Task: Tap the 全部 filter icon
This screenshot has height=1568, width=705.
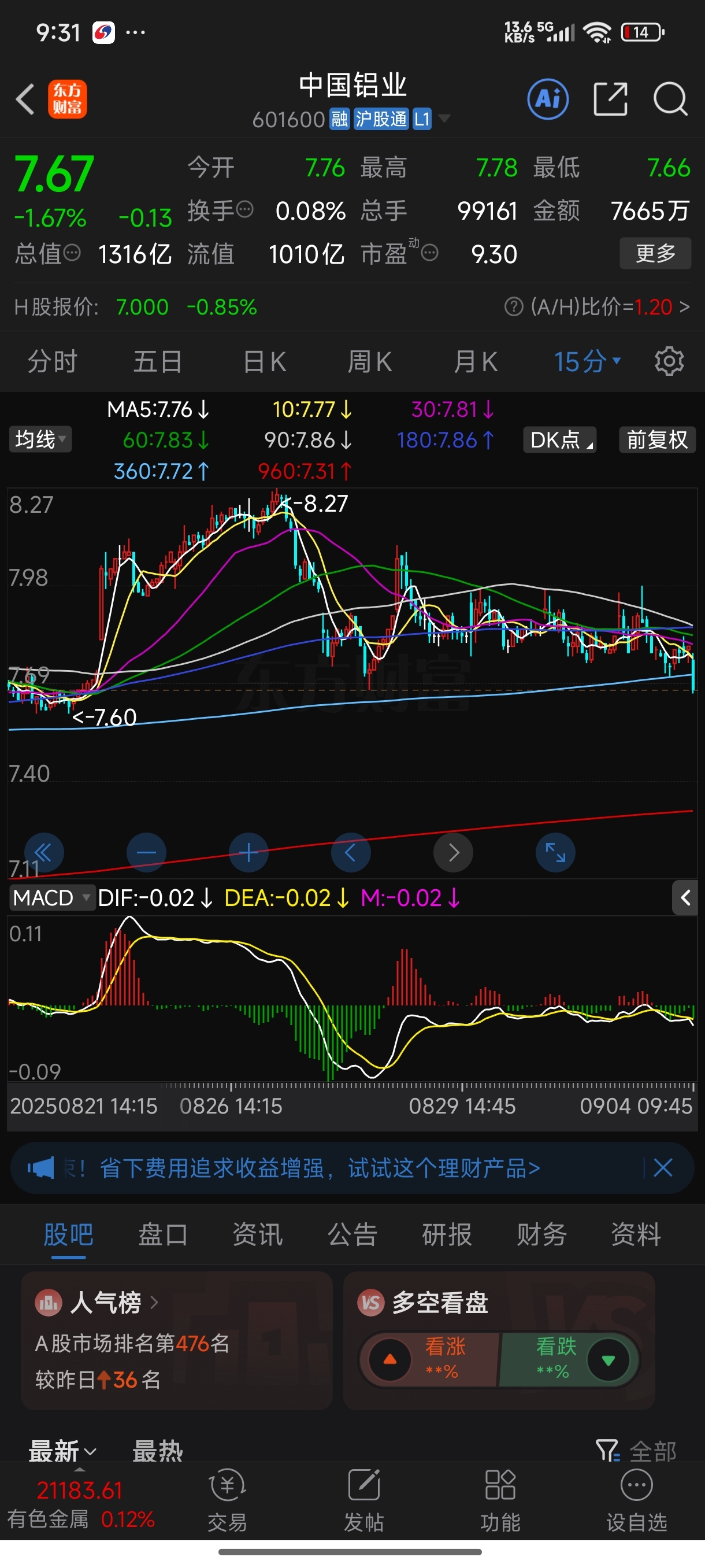Action: [x=607, y=1451]
